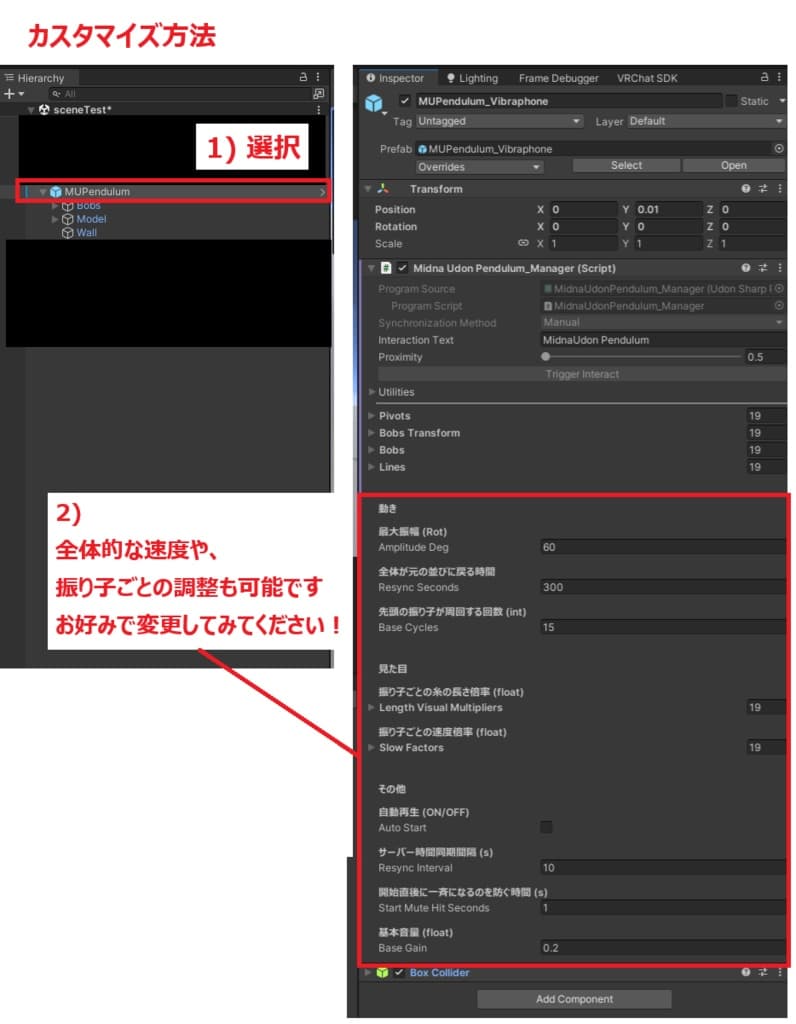The width and height of the screenshot is (796, 1024).
Task: Click the Trigger Interact button
Action: coord(582,374)
